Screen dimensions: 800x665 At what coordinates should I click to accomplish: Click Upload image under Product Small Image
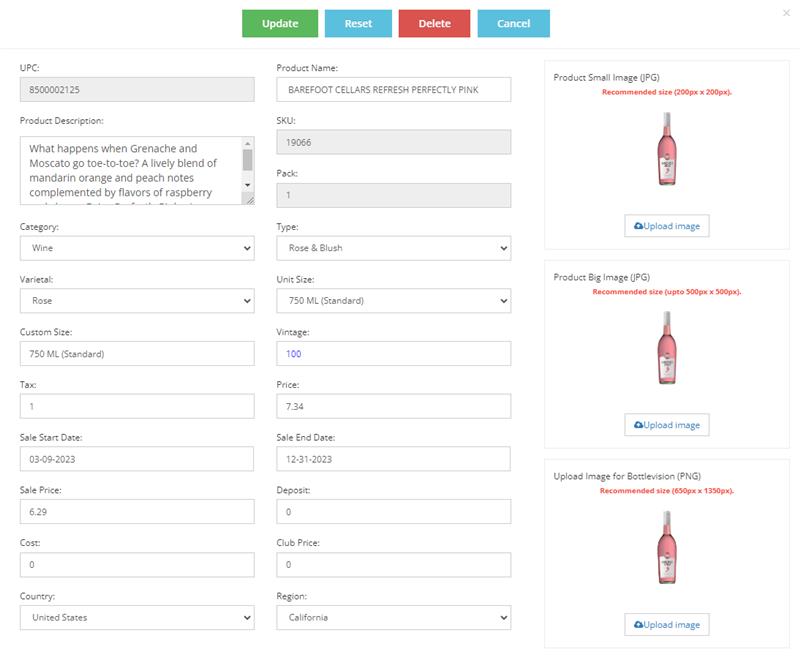coord(666,226)
